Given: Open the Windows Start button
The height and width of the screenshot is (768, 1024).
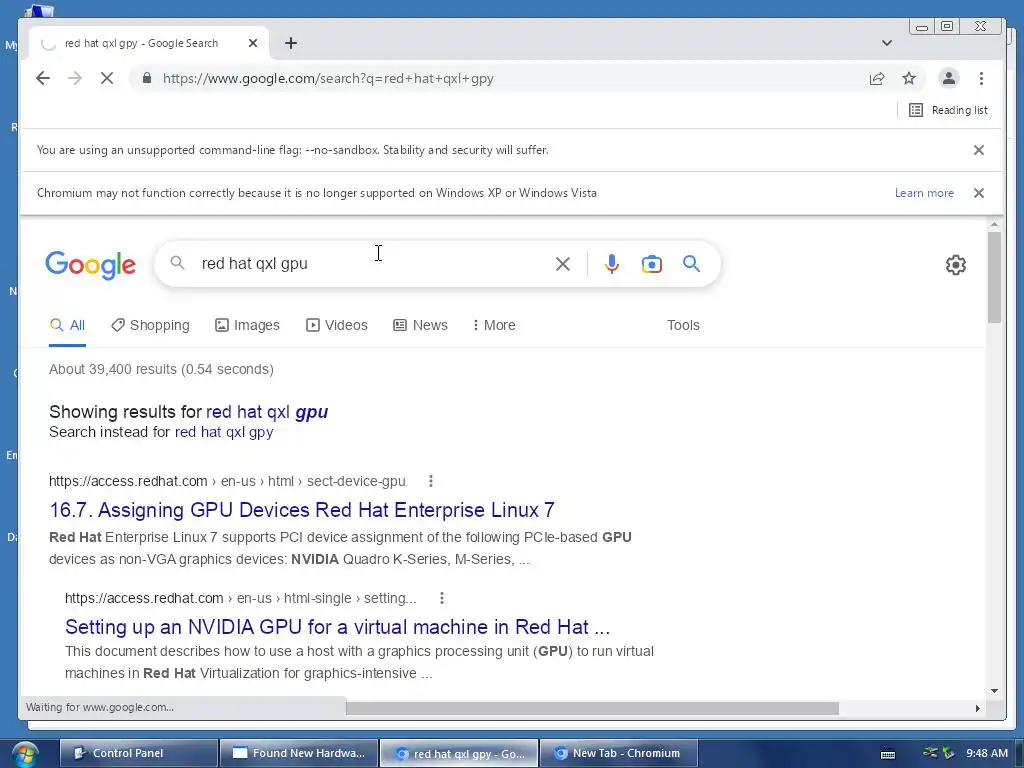Looking at the screenshot, I should click(x=24, y=754).
